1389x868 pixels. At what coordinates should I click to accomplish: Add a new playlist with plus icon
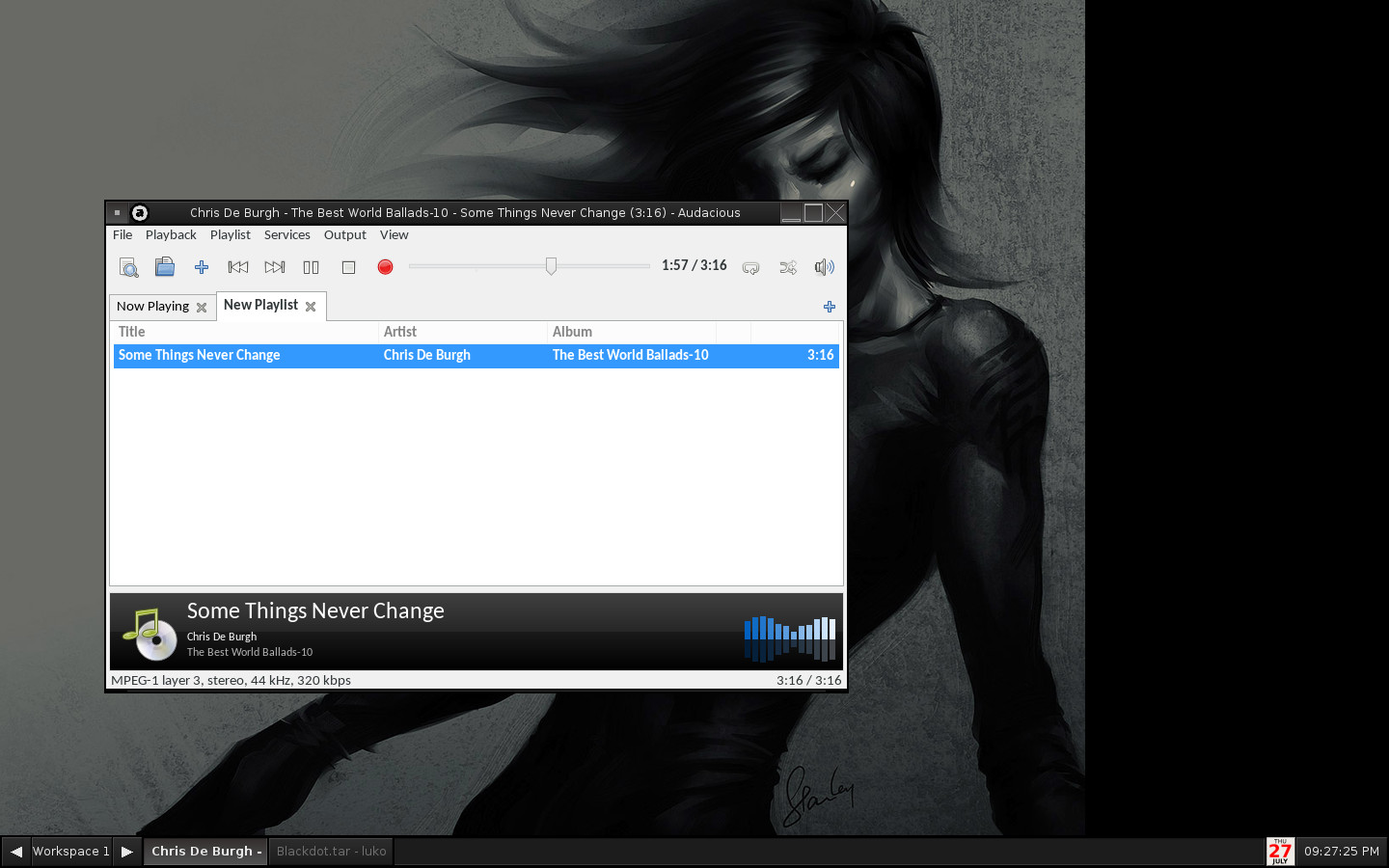pyautogui.click(x=830, y=307)
